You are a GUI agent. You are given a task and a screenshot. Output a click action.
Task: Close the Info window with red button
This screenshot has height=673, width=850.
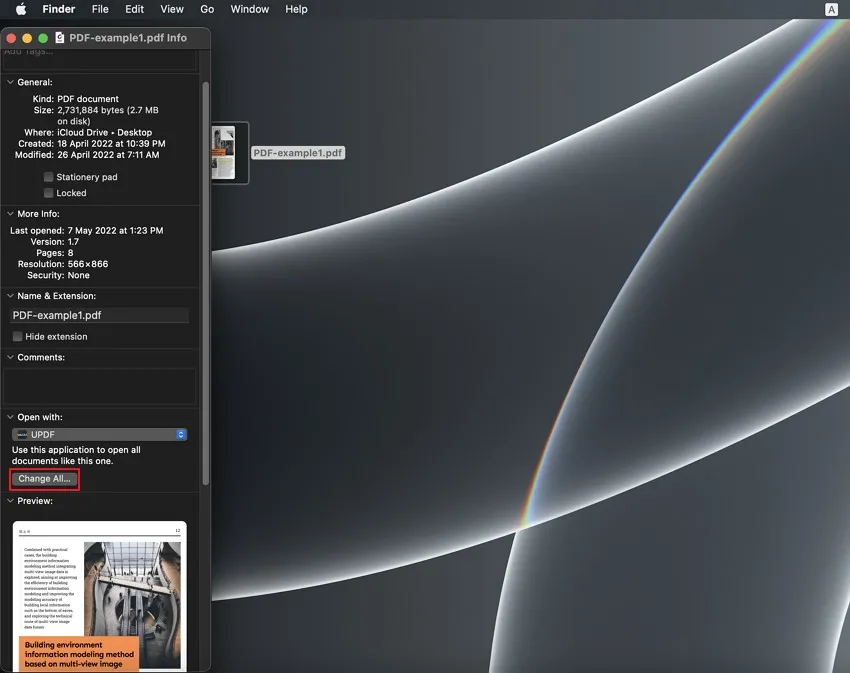tap(11, 38)
